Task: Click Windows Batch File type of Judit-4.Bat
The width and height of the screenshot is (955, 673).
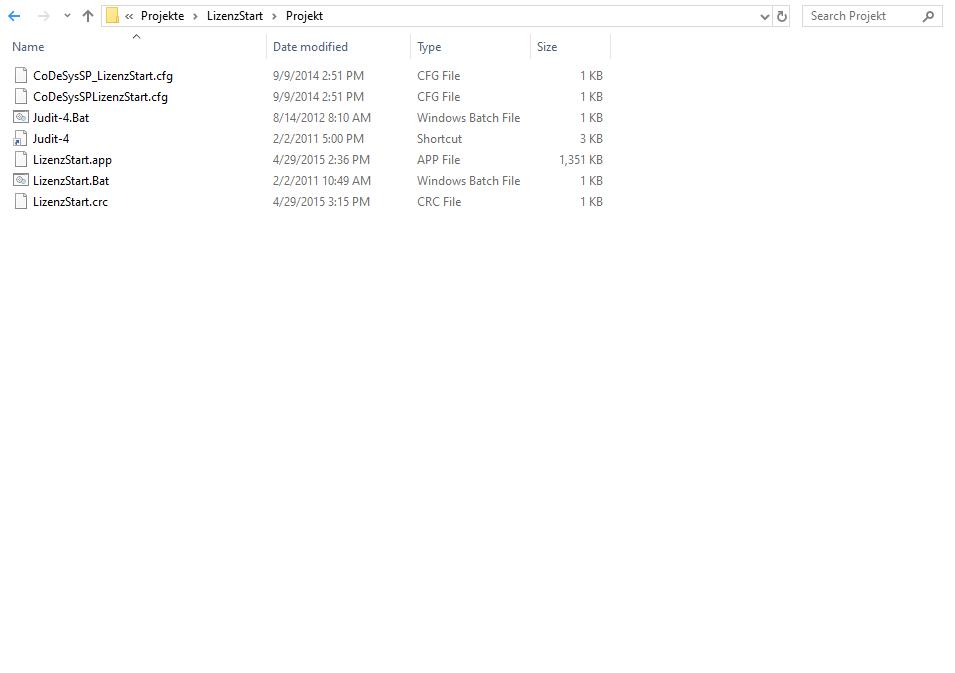Action: (x=468, y=118)
